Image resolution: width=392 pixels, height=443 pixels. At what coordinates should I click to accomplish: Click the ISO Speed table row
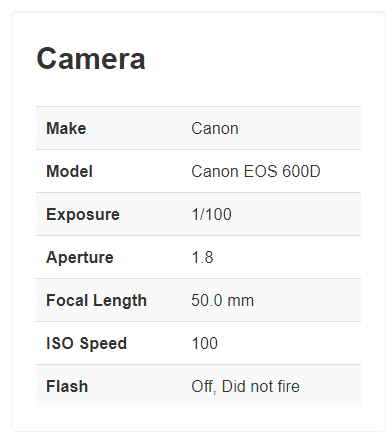[x=198, y=343]
